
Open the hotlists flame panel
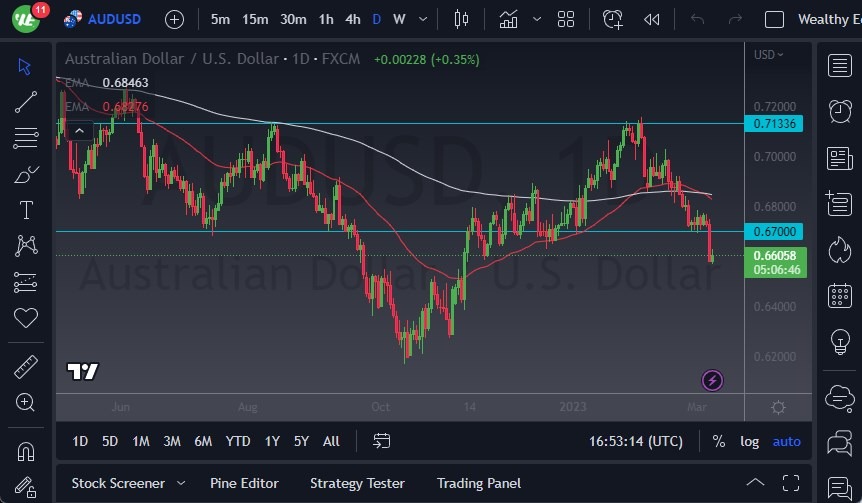[839, 250]
